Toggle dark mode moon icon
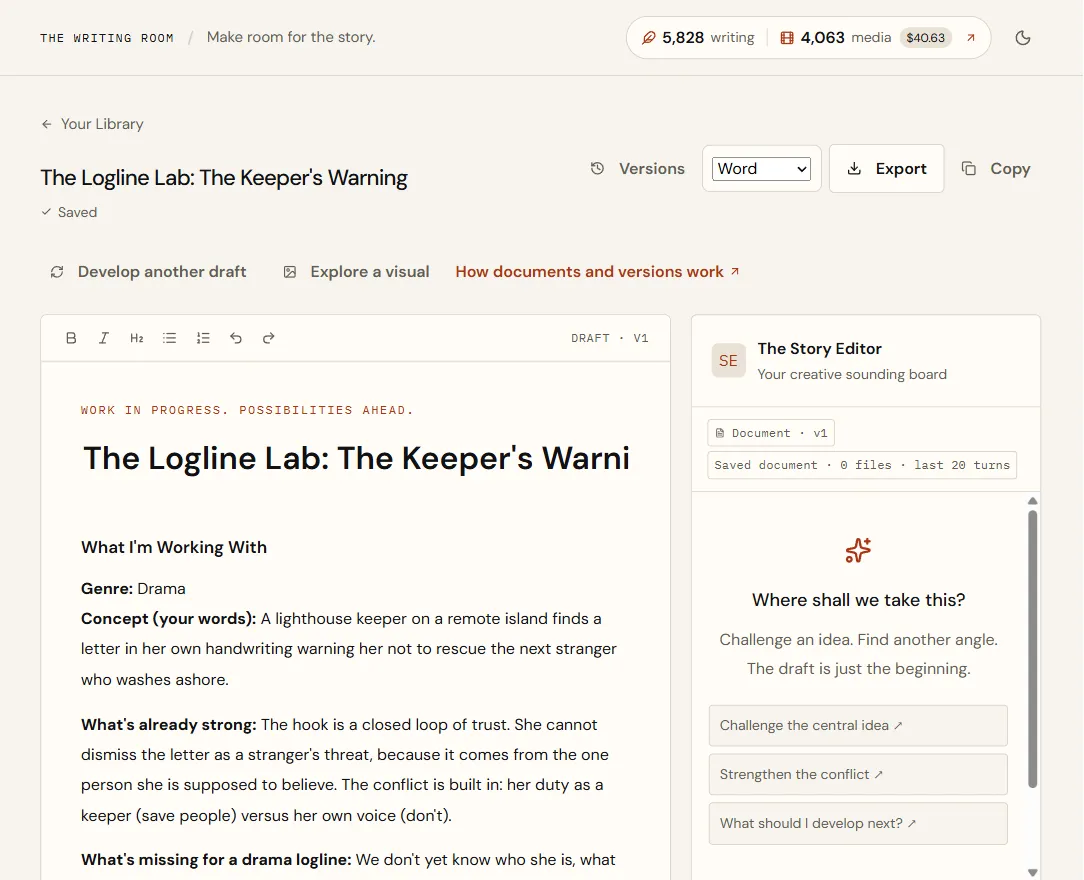This screenshot has height=880, width=1084. click(x=1022, y=37)
